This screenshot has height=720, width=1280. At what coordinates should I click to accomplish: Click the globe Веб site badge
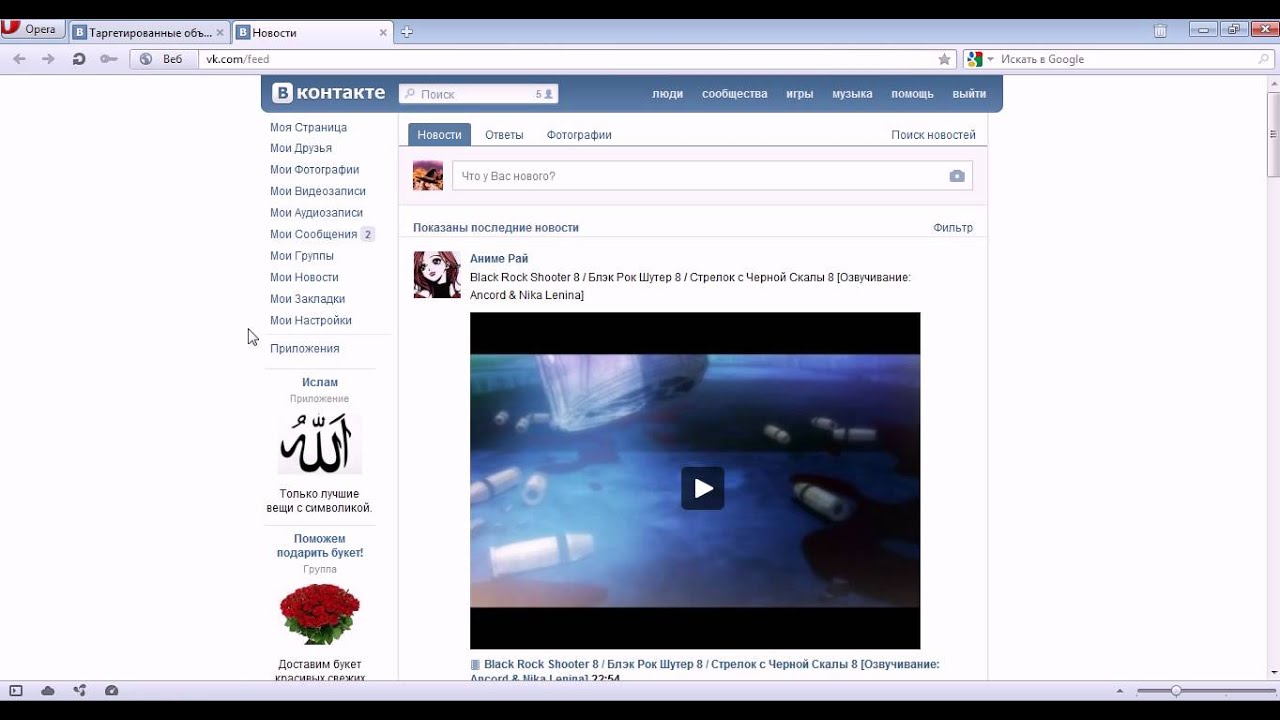[163, 59]
